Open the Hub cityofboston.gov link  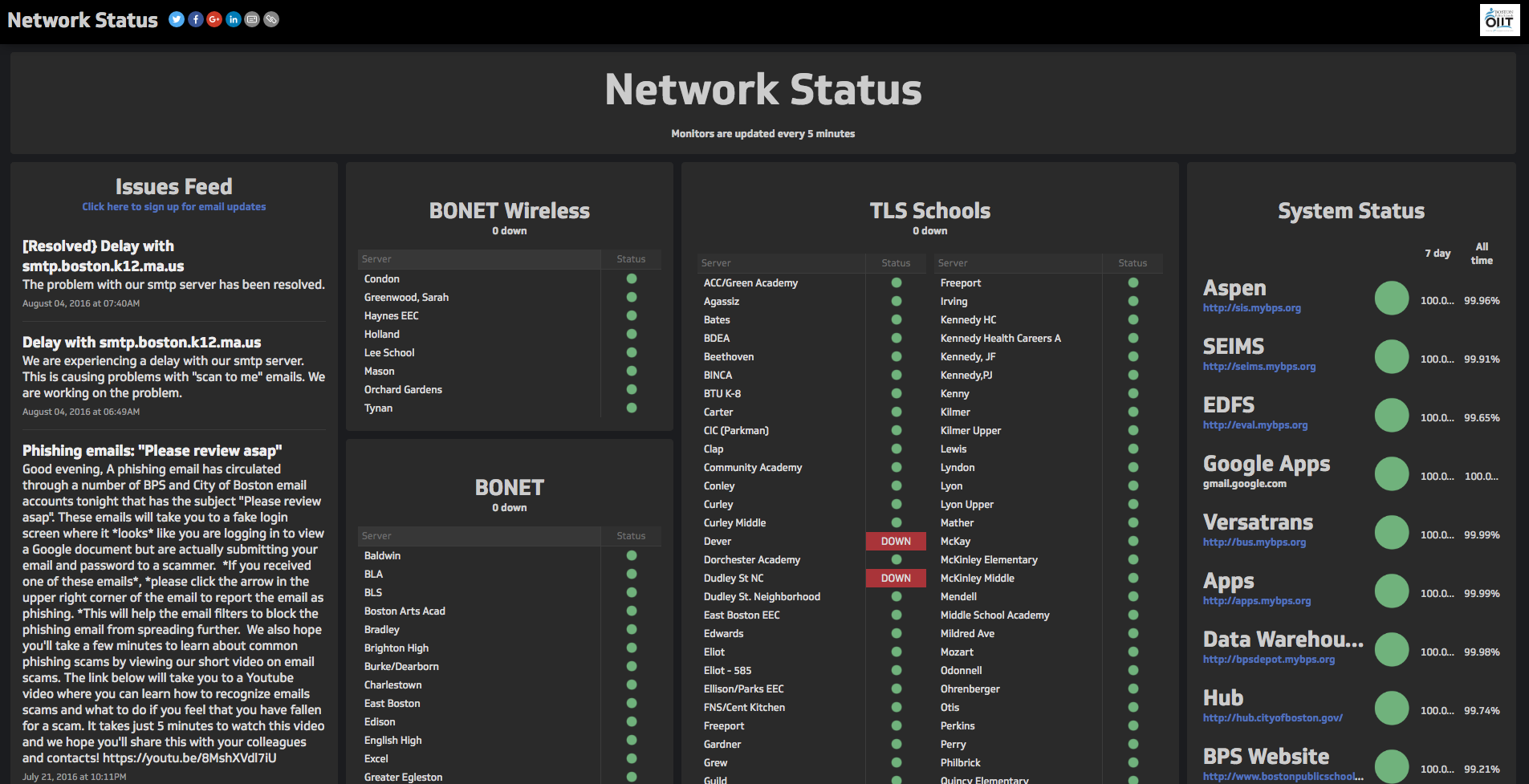click(1272, 718)
